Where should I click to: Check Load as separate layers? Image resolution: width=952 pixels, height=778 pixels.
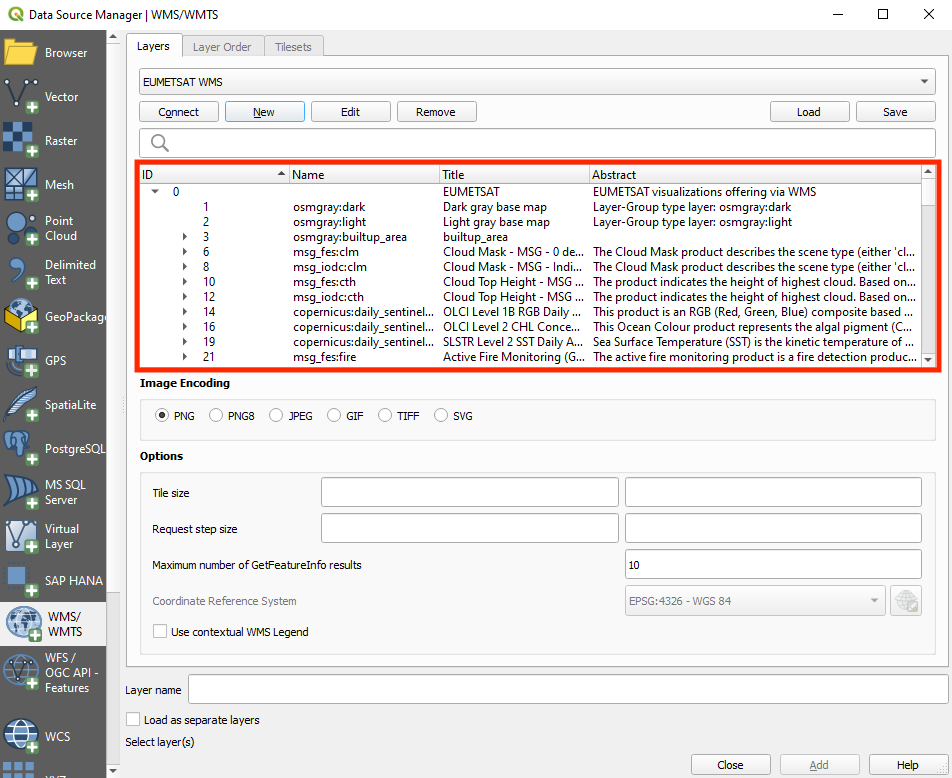point(134,720)
